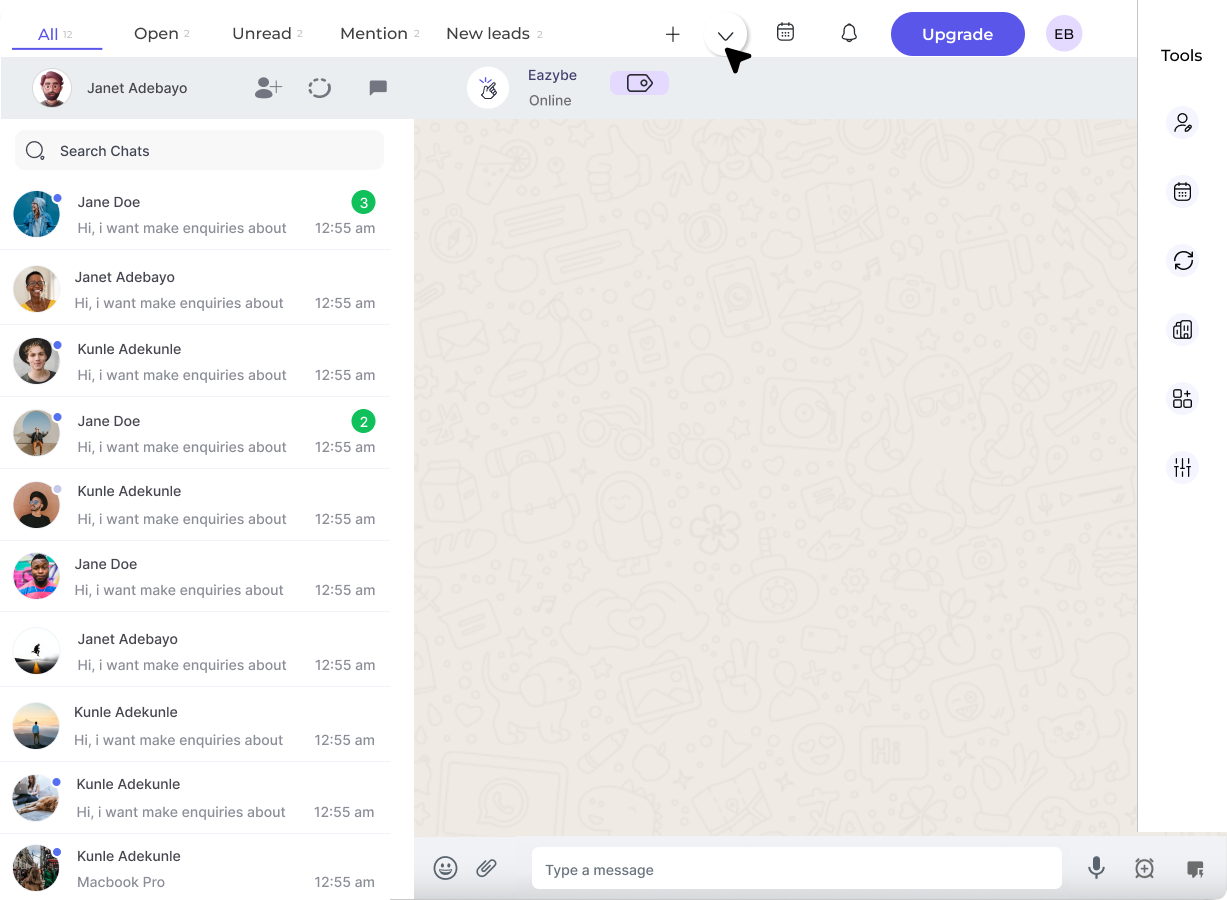1227x900 pixels.
Task: Open the contact editor icon under Tools
Action: [x=1183, y=122]
